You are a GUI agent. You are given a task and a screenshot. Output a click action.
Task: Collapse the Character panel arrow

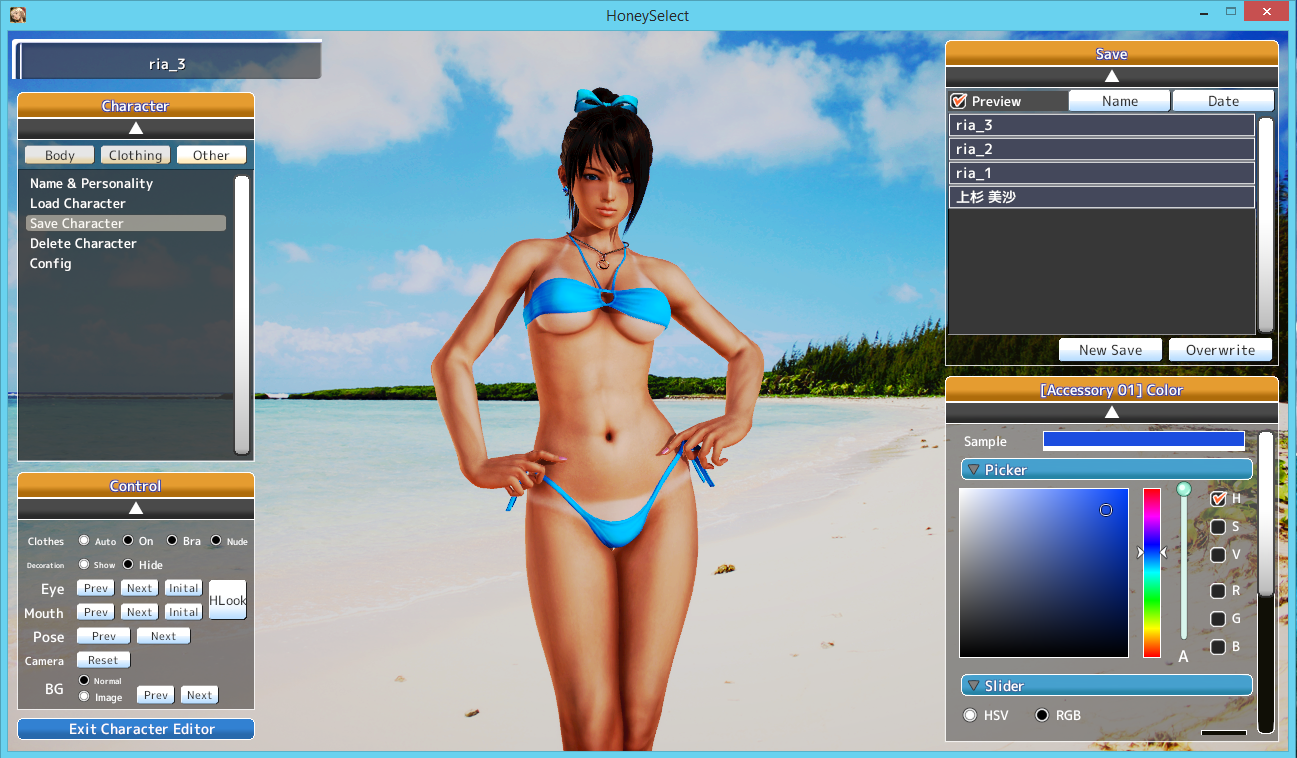(136, 128)
